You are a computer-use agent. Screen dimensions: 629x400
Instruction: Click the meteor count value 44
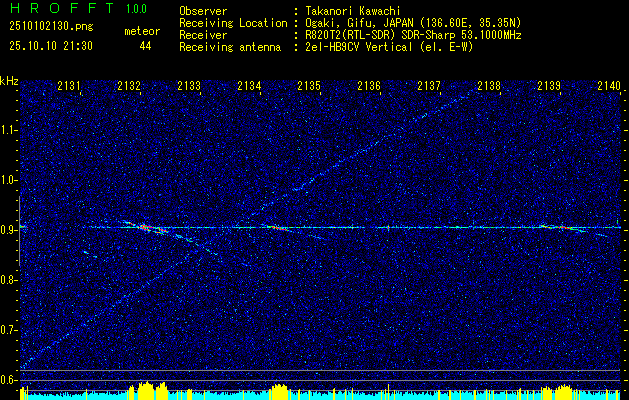pos(145,46)
